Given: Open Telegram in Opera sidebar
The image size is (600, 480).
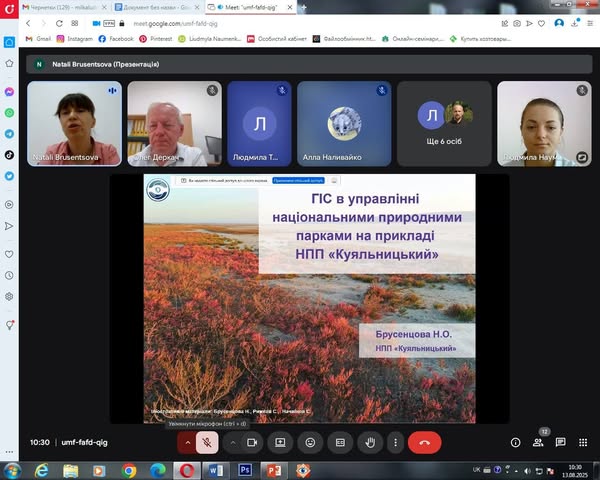Looking at the screenshot, I should pos(9,134).
